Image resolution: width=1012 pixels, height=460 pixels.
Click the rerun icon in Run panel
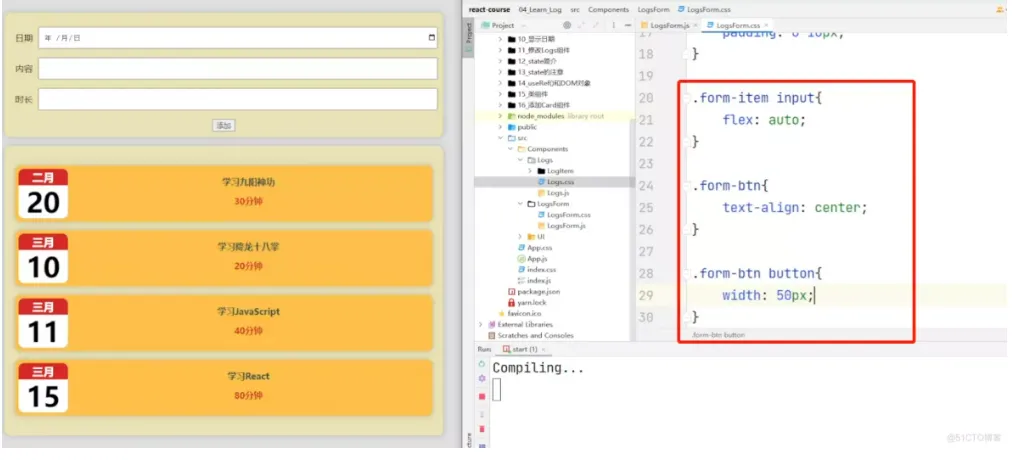coord(481,364)
